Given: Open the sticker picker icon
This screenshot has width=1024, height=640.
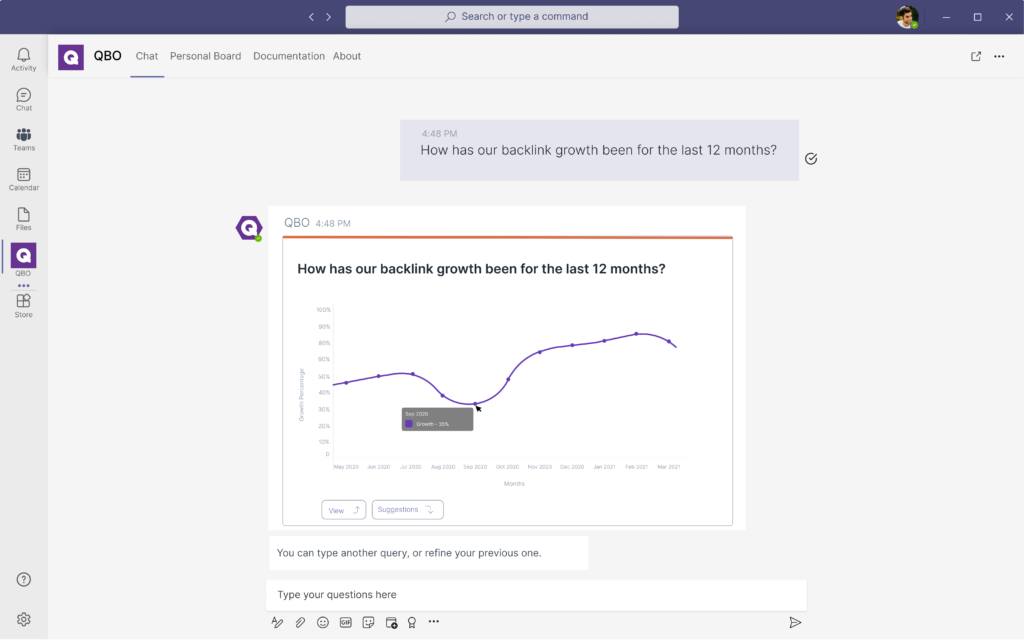Looking at the screenshot, I should (369, 622).
